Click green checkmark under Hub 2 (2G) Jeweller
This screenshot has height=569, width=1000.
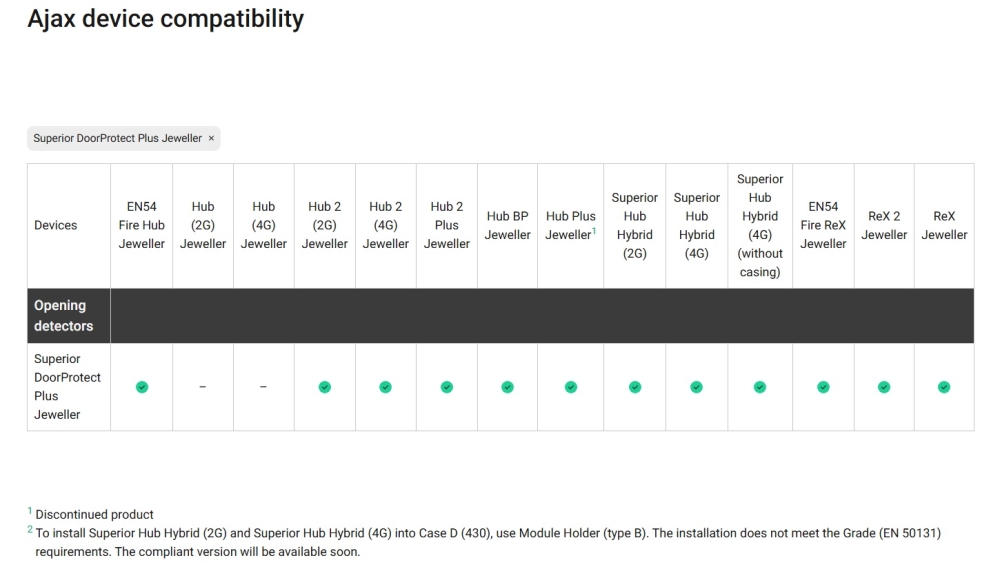pos(325,387)
